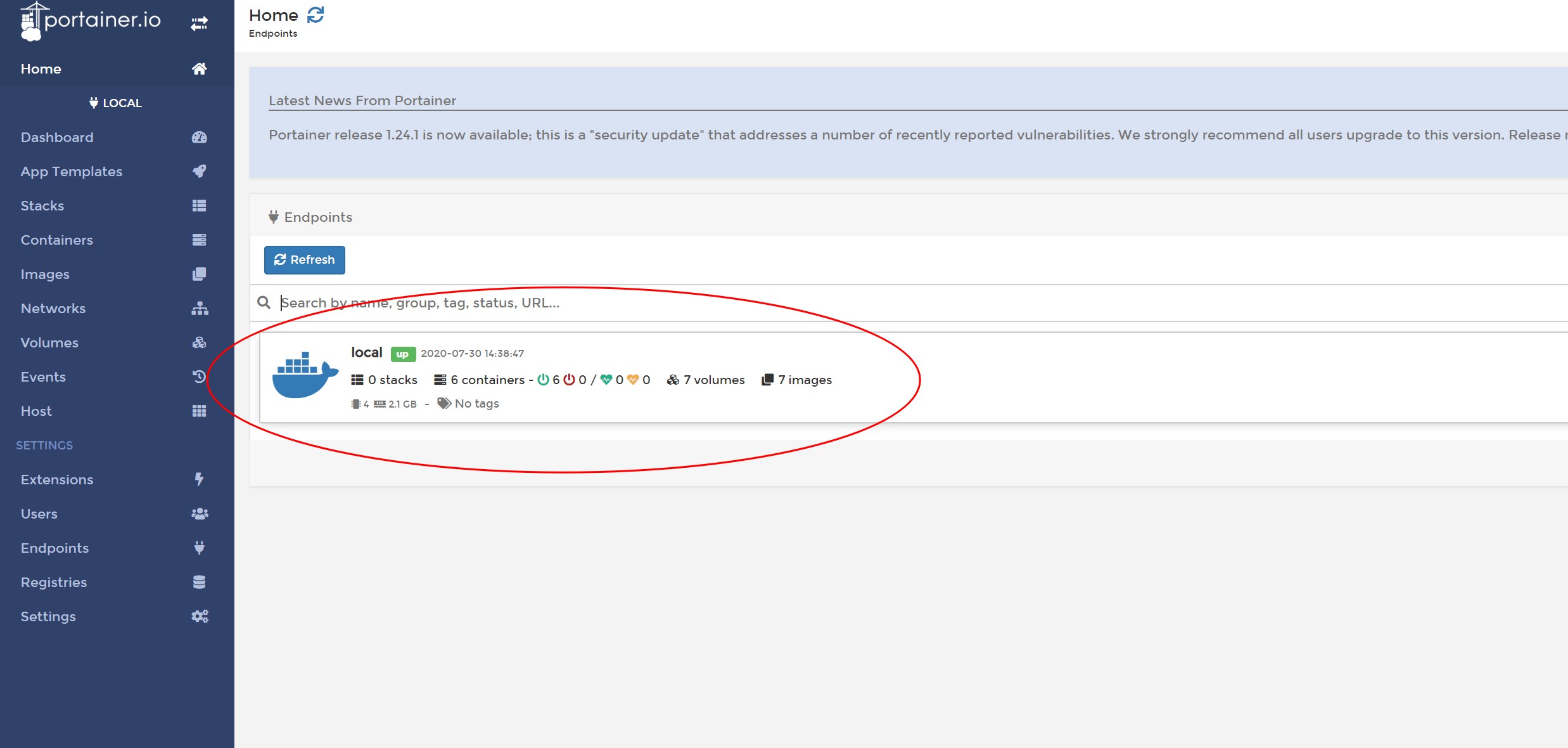Image resolution: width=1568 pixels, height=748 pixels.
Task: Click the Events history icon
Action: tap(200, 377)
